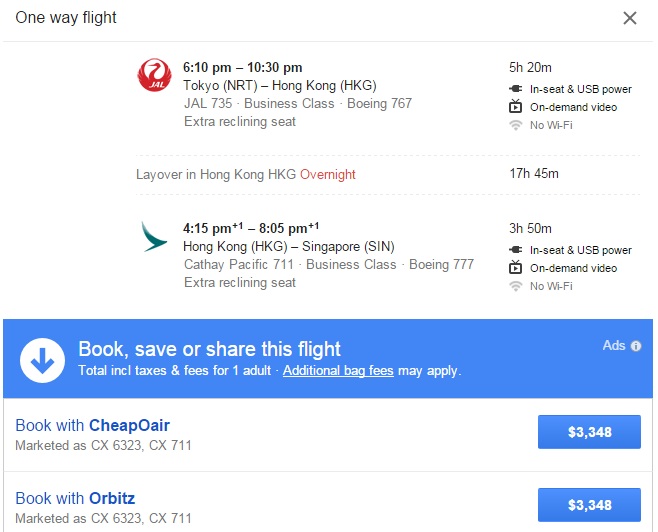Image resolution: width=658 pixels, height=532 pixels.
Task: Click the Ads info icon
Action: (x=636, y=346)
